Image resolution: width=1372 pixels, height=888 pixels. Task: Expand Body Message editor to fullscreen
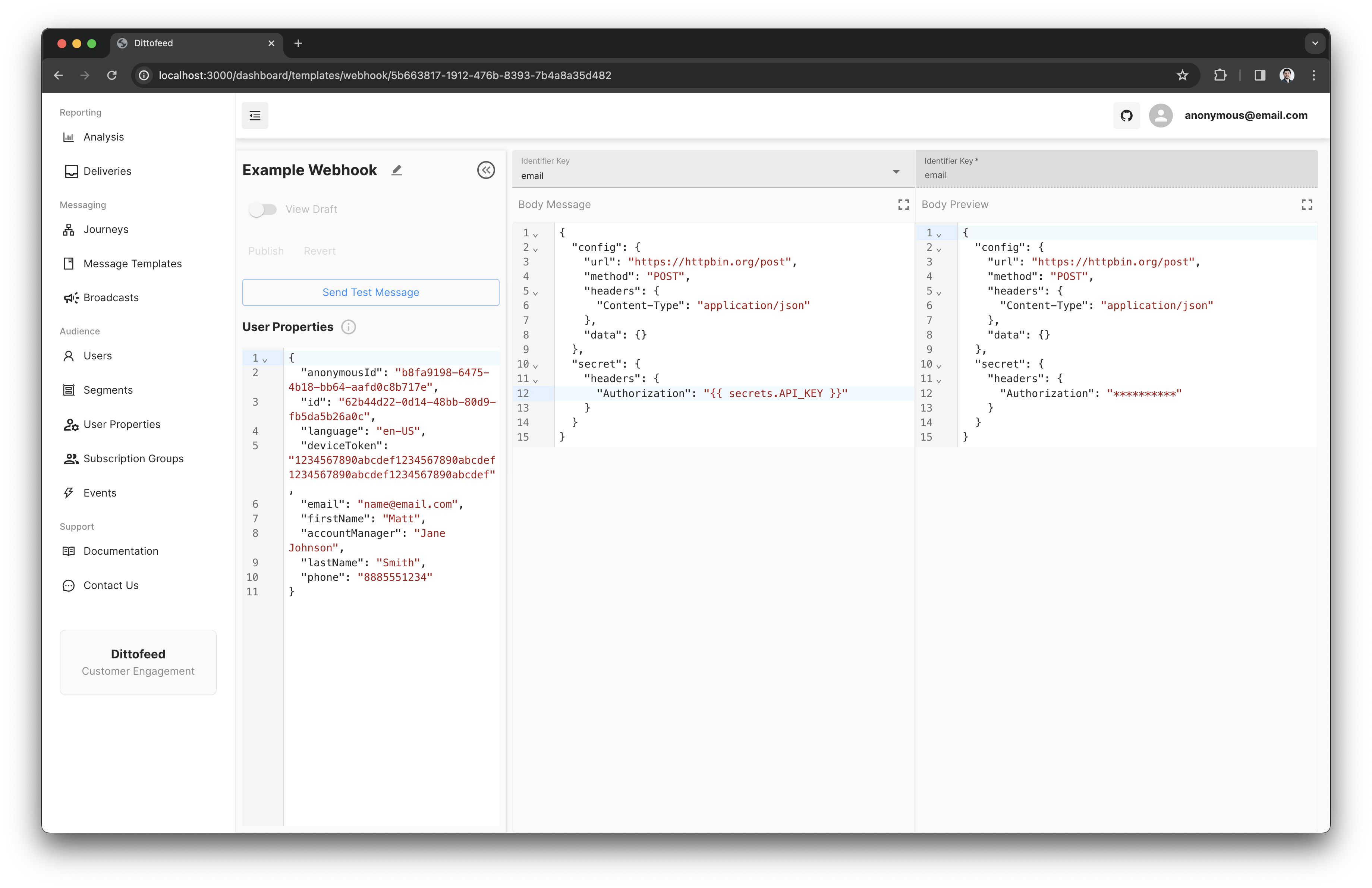pos(903,205)
